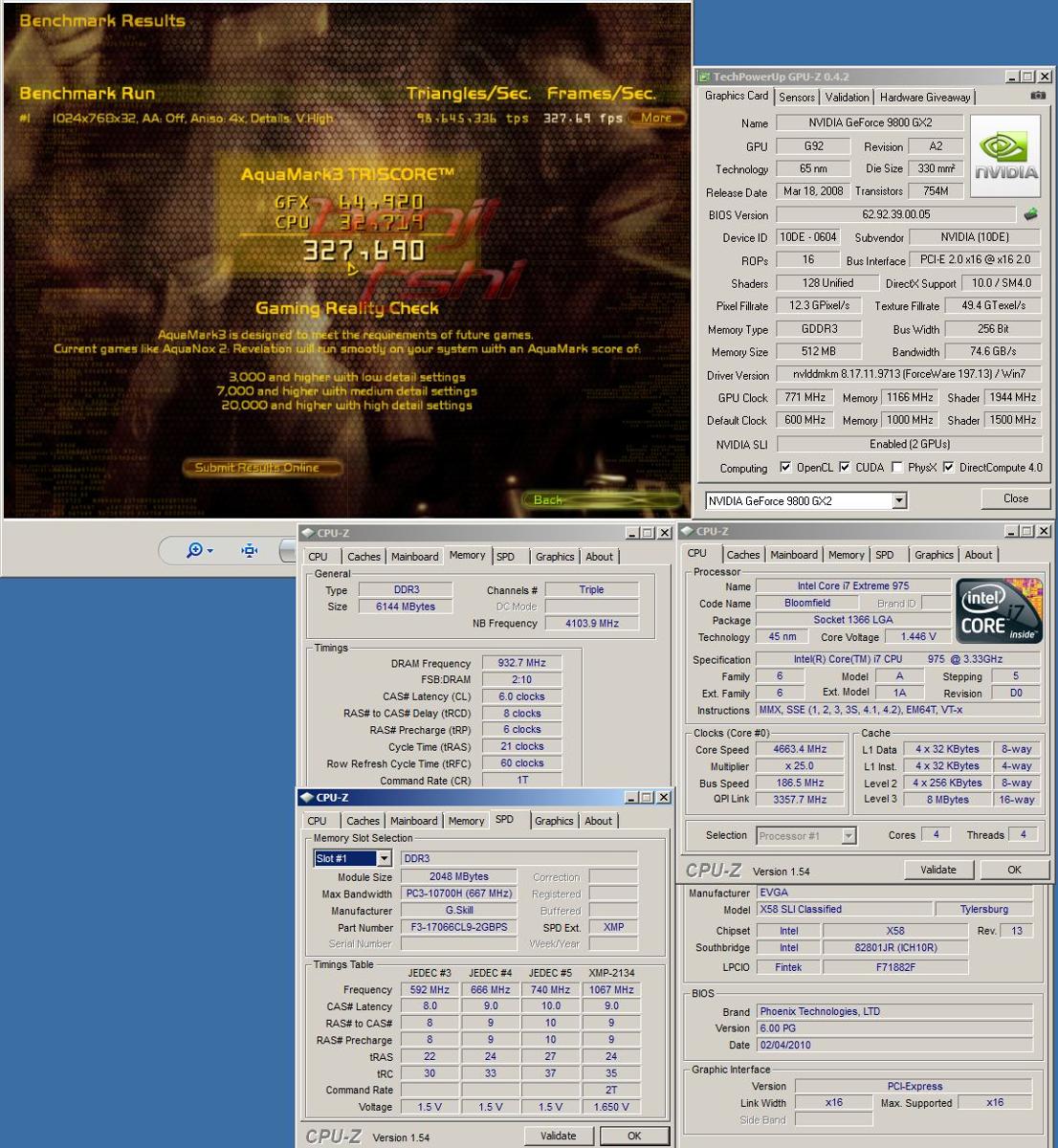
Task: Click Validate in CPU-Z processor window
Action: tap(938, 870)
